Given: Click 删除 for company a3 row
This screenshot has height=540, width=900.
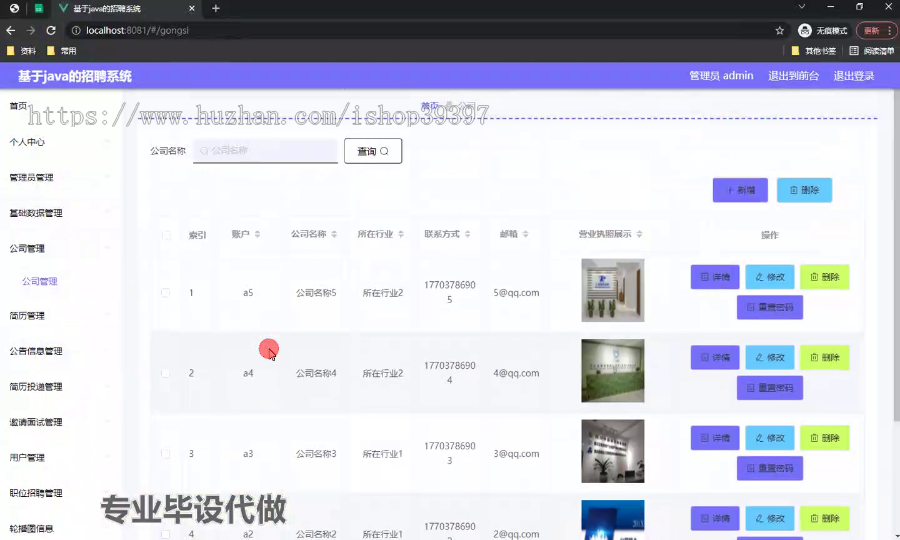Looking at the screenshot, I should click(x=825, y=438).
